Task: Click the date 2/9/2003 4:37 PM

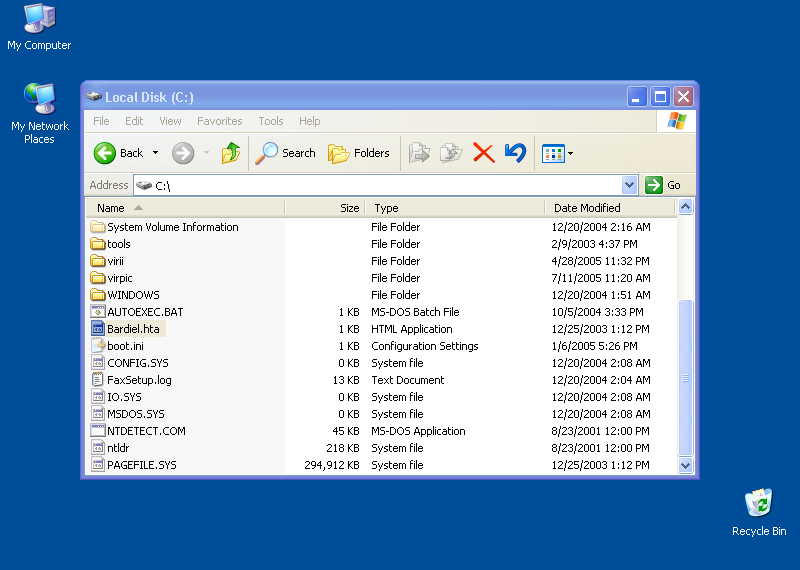Action: (x=594, y=244)
